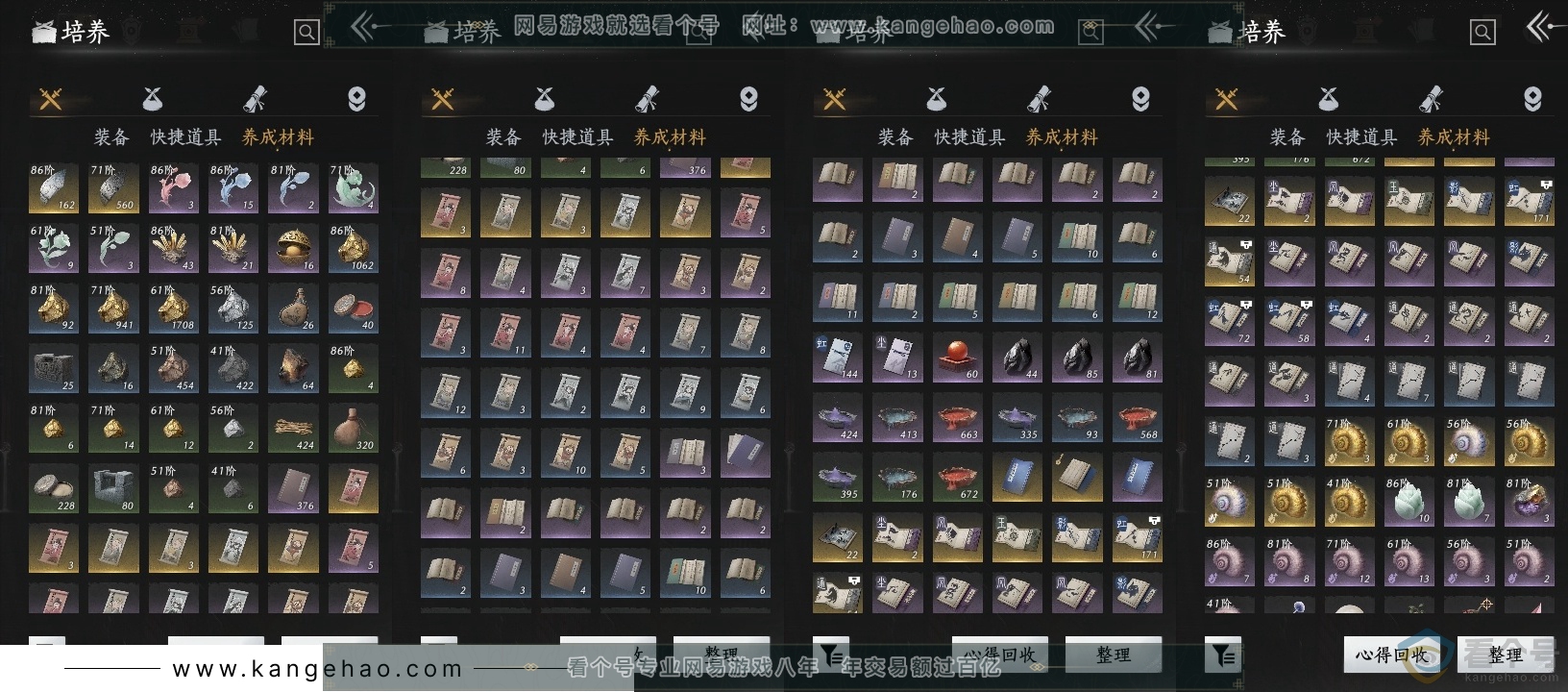Select second panel portrait with count 11
Screen dimensions: 1568x692
click(x=505, y=333)
